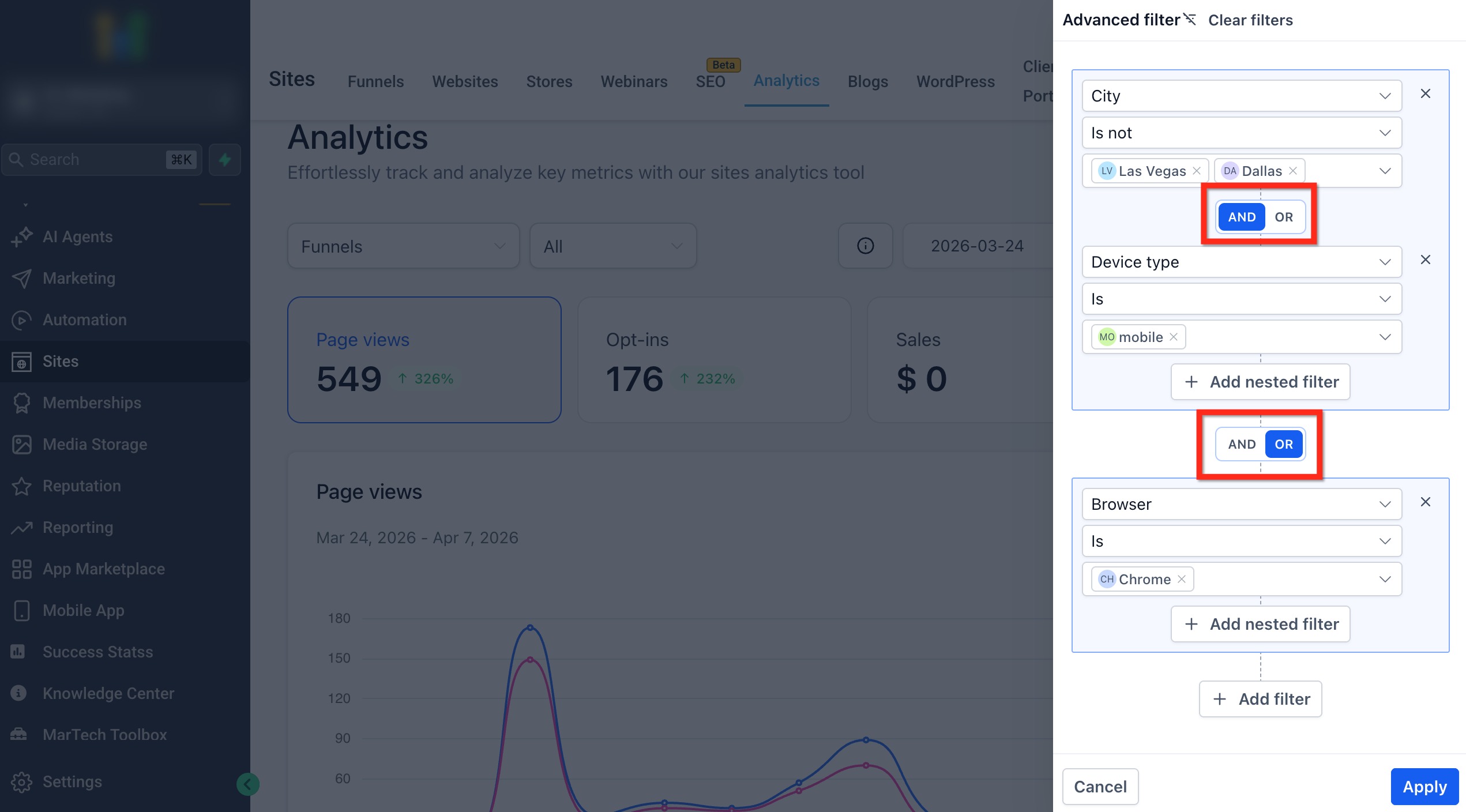This screenshot has height=812, width=1466.
Task: Select the highlighted nested AND option
Action: 1242,217
